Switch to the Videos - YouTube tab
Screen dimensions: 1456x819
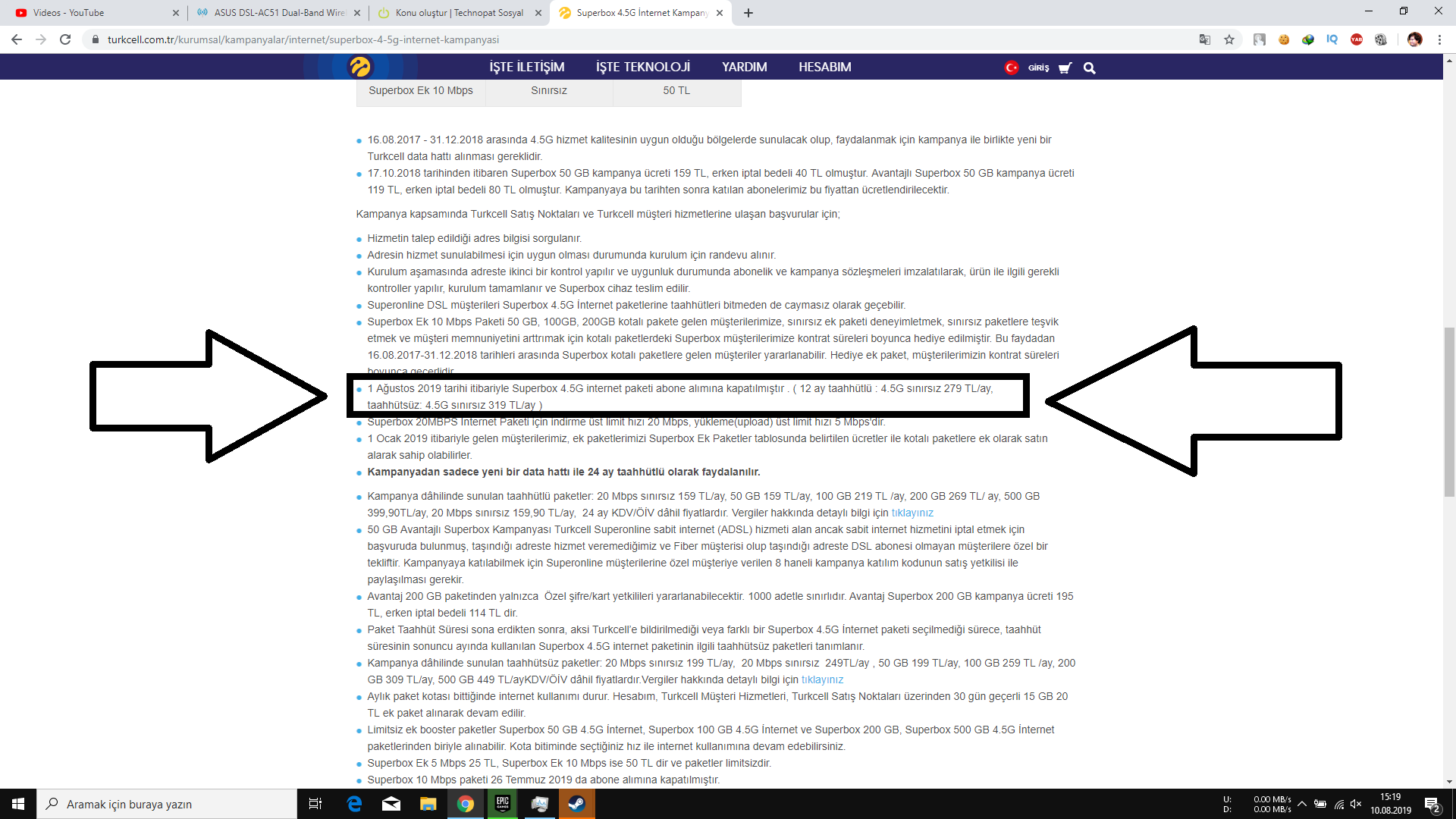click(94, 13)
